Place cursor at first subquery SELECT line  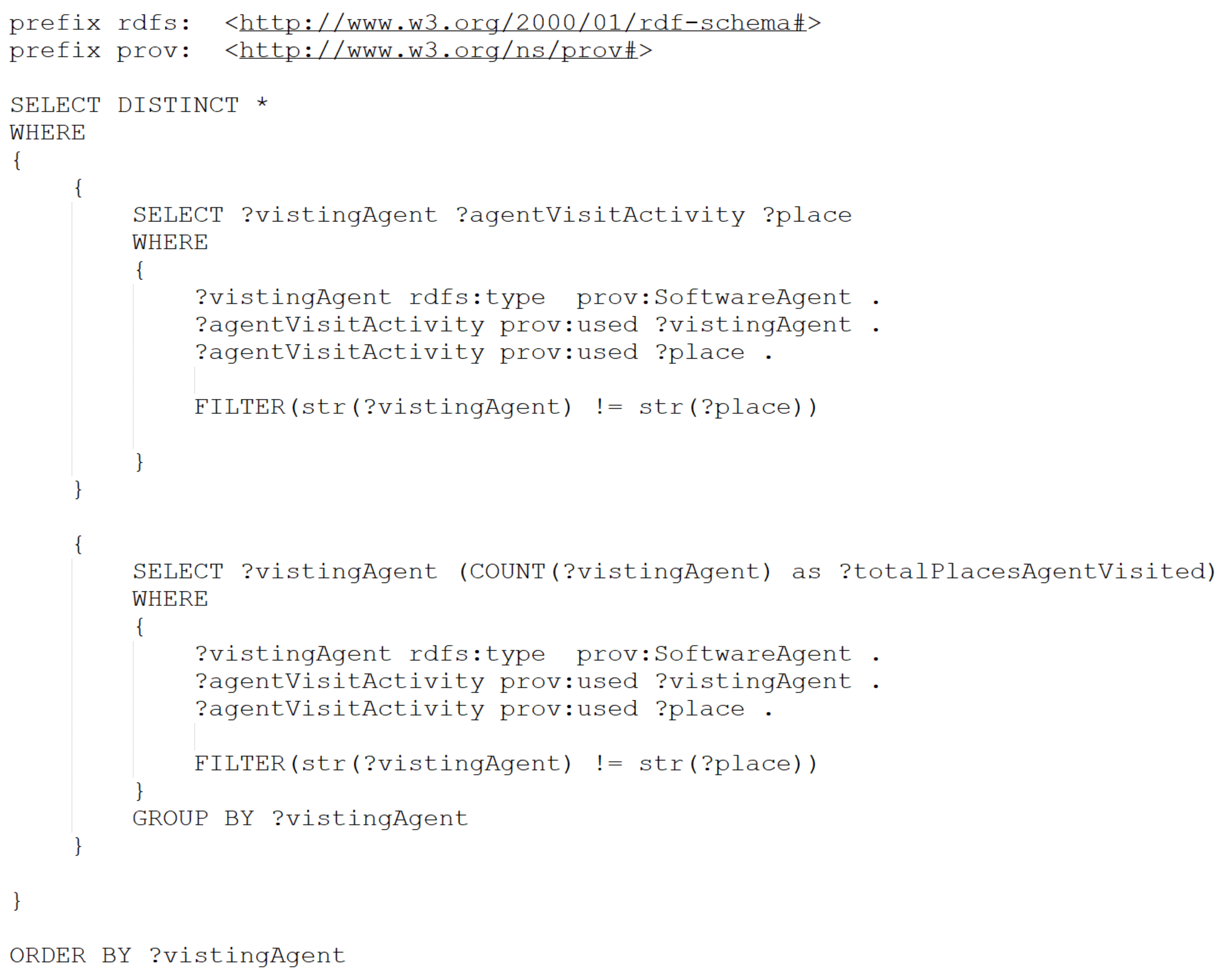click(x=492, y=215)
